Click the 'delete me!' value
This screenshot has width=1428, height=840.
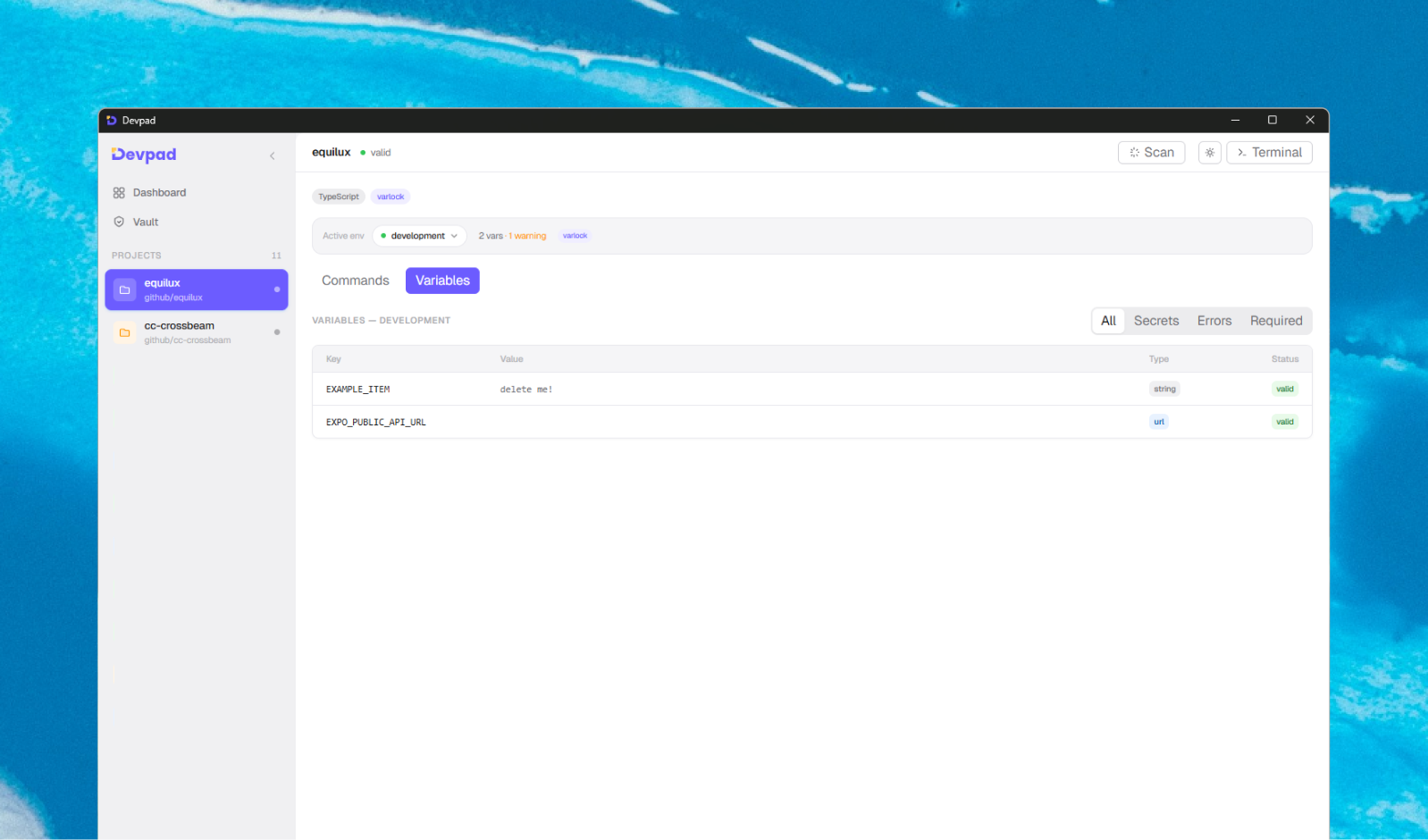click(526, 390)
